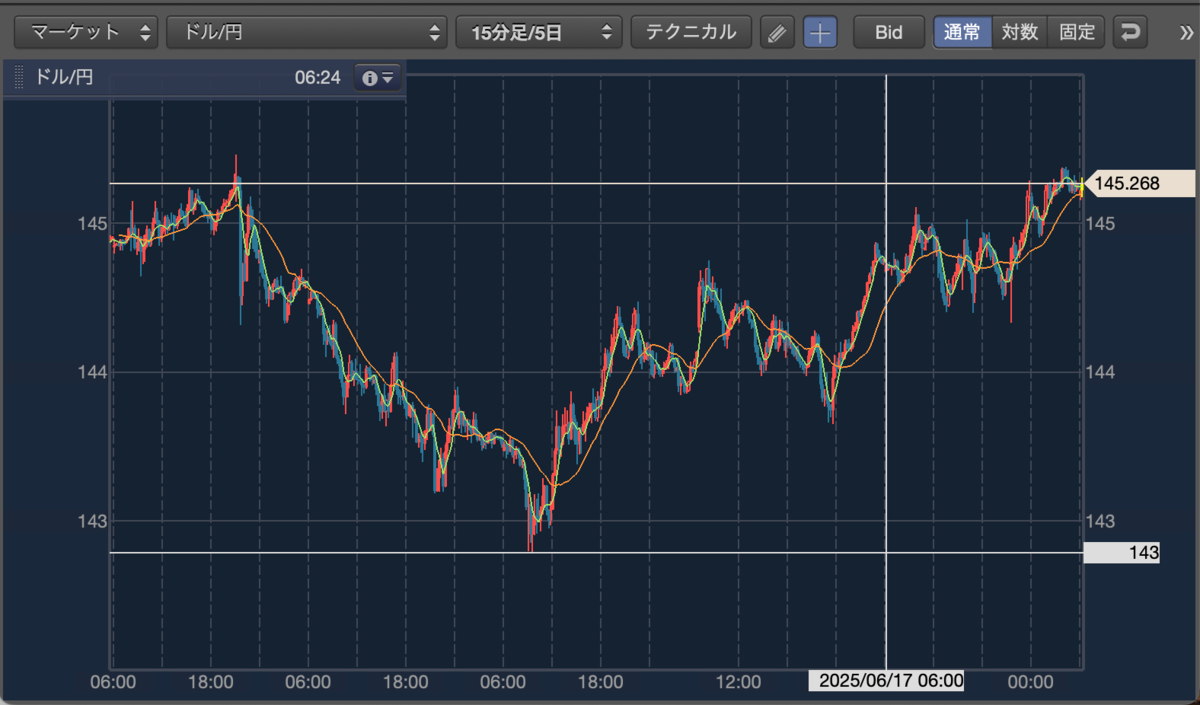1200x705 pixels.
Task: Click the 145.268 current price label
Action: click(x=1139, y=183)
